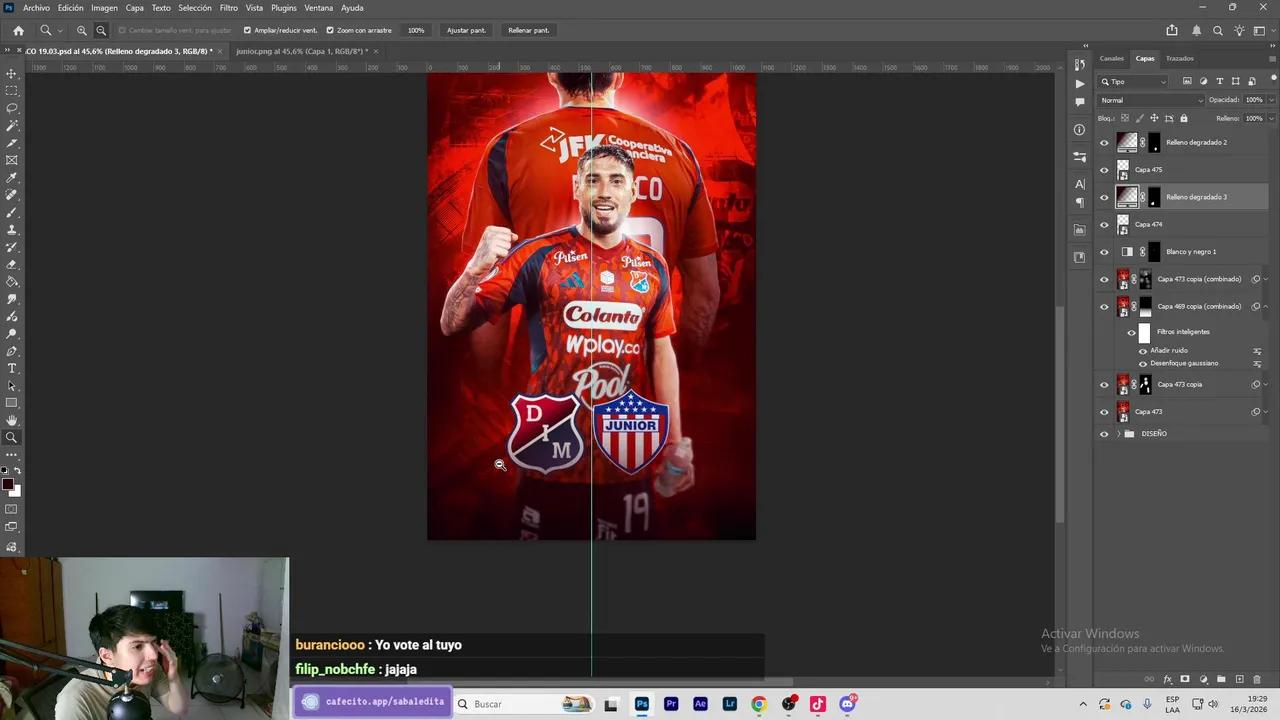Select the Move tool
The width and height of the screenshot is (1280, 720).
tap(12, 71)
